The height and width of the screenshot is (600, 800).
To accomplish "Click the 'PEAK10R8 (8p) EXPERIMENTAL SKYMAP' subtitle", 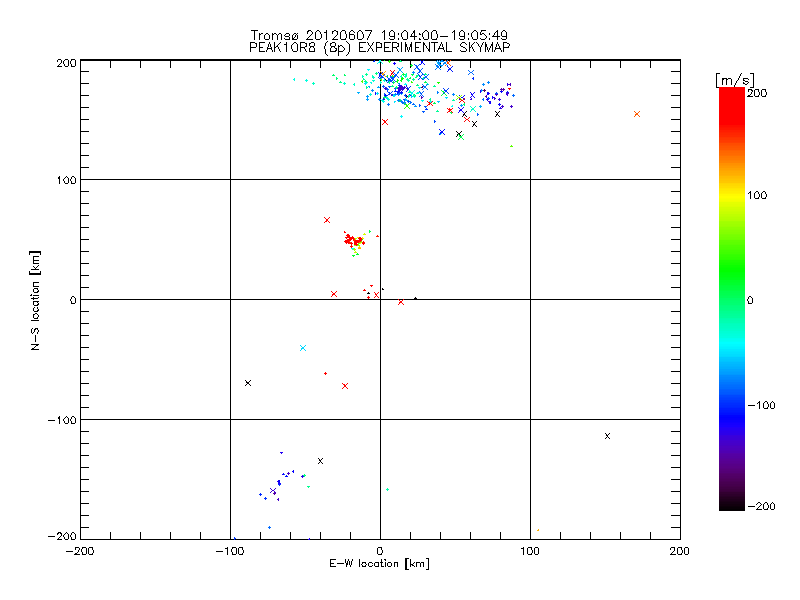I will (x=379, y=48).
